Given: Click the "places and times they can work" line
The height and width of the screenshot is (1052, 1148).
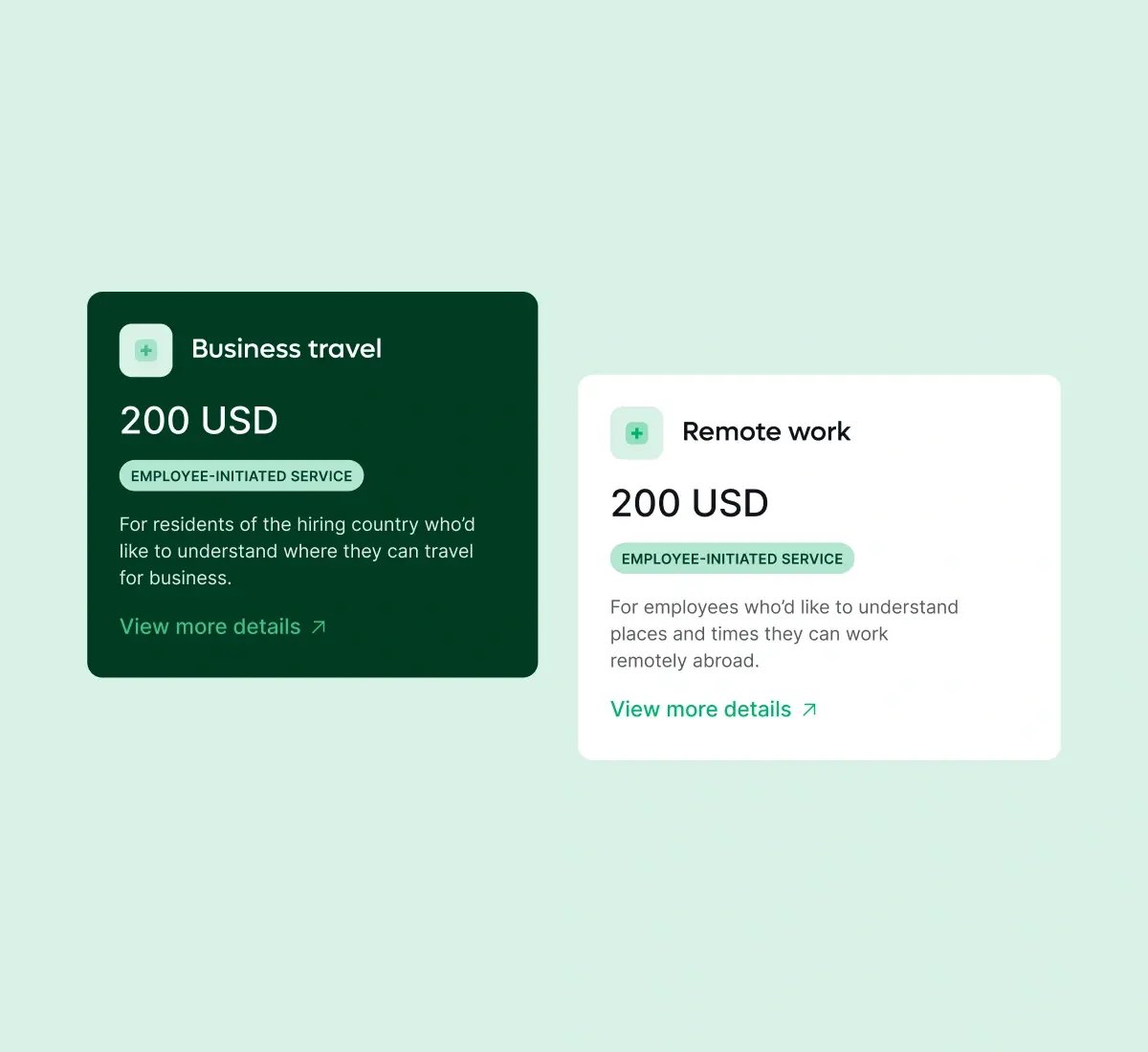Looking at the screenshot, I should click(749, 634).
